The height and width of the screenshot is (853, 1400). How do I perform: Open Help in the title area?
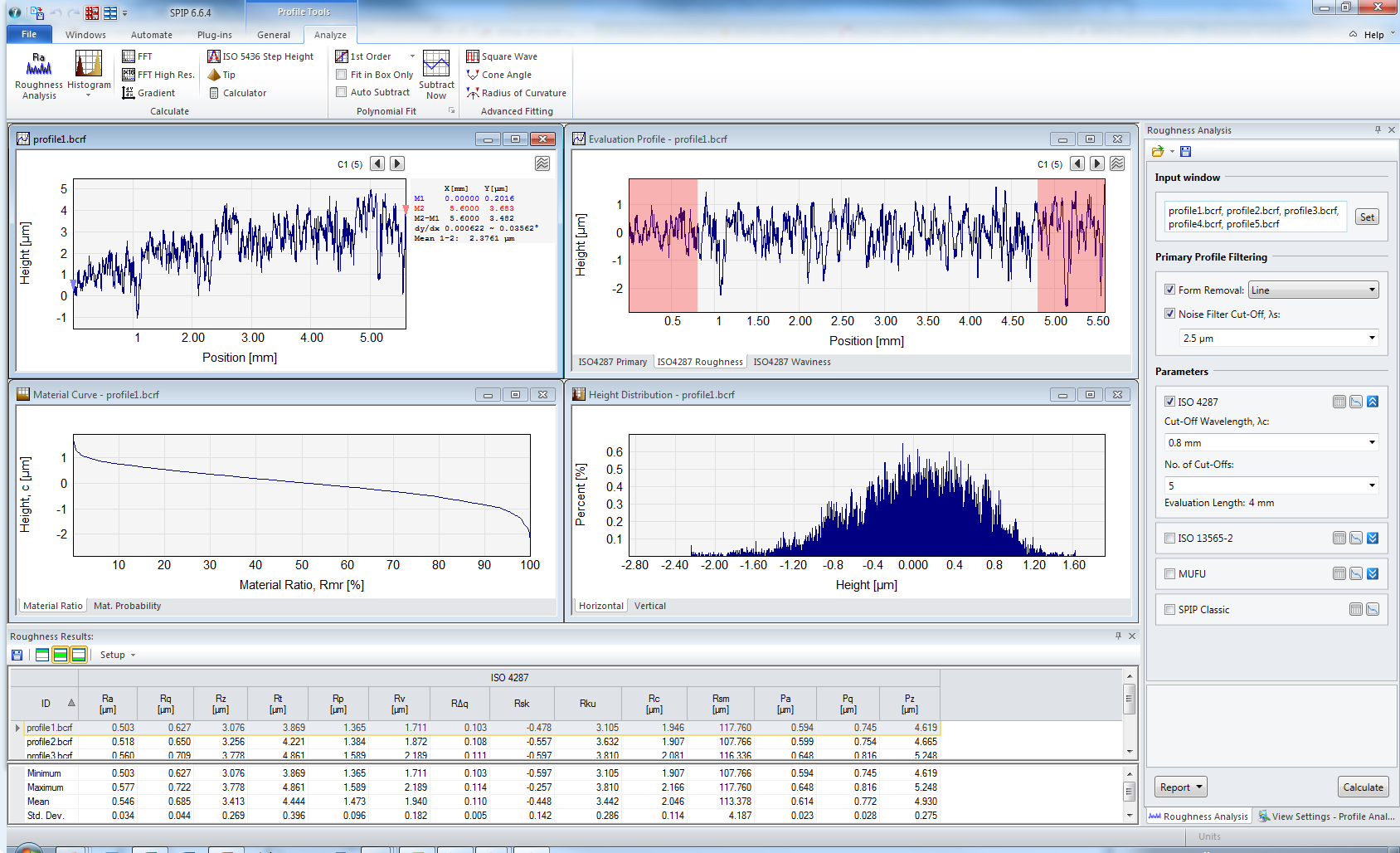point(1373,35)
